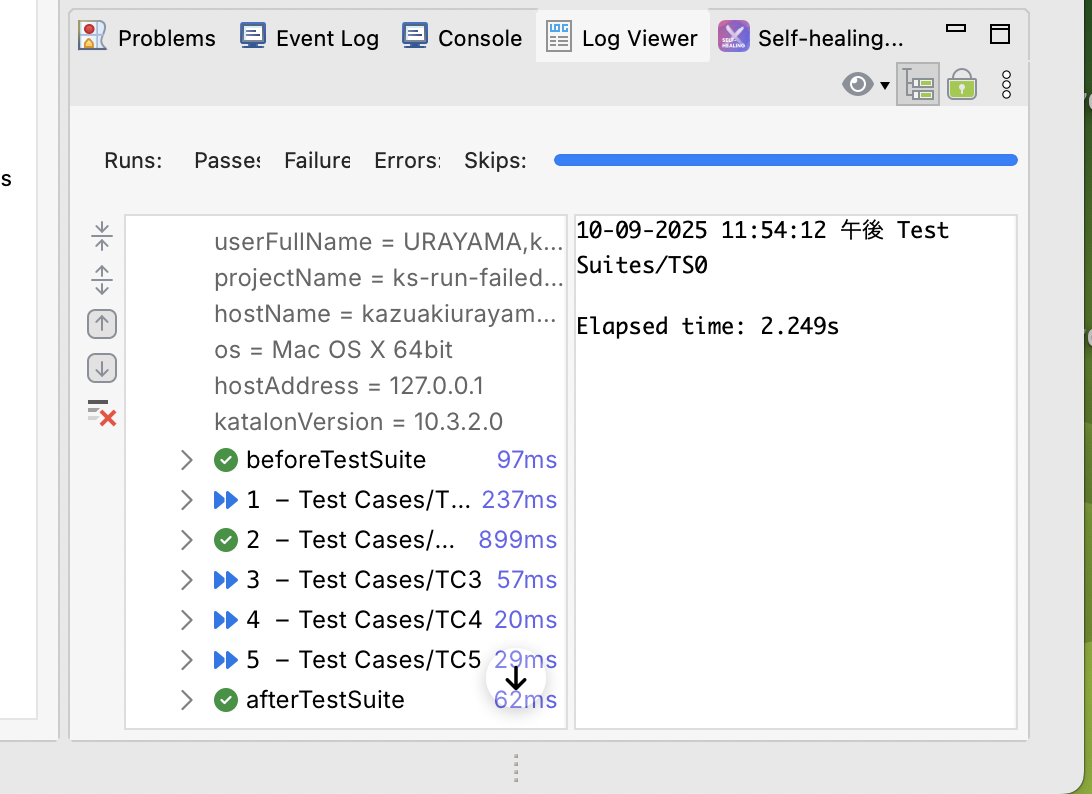
Task: Jump to the next failure with down arrow
Action: (102, 368)
